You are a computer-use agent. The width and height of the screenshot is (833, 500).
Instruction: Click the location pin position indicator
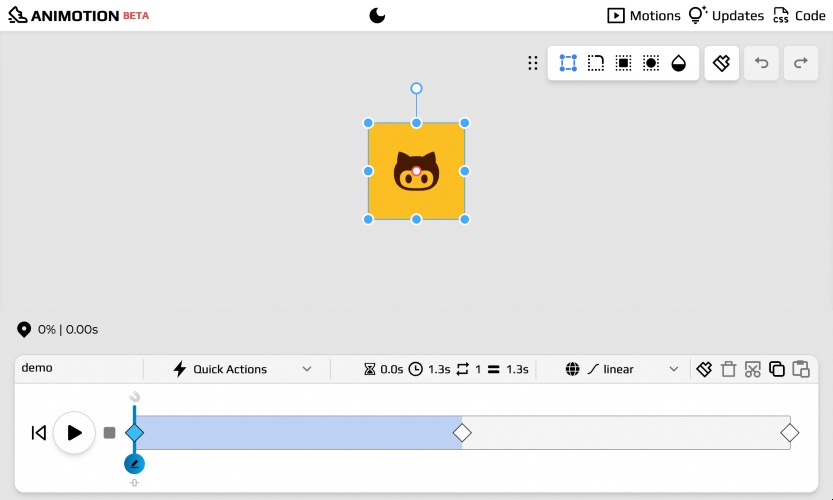24,329
